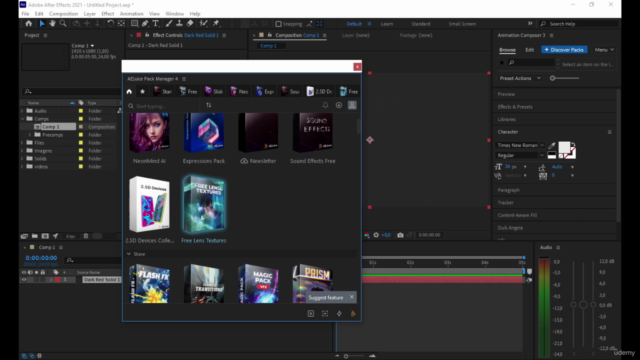This screenshot has width=640, height=360.
Task: Click the Search Help field
Action: pyautogui.click(x=578, y=24)
